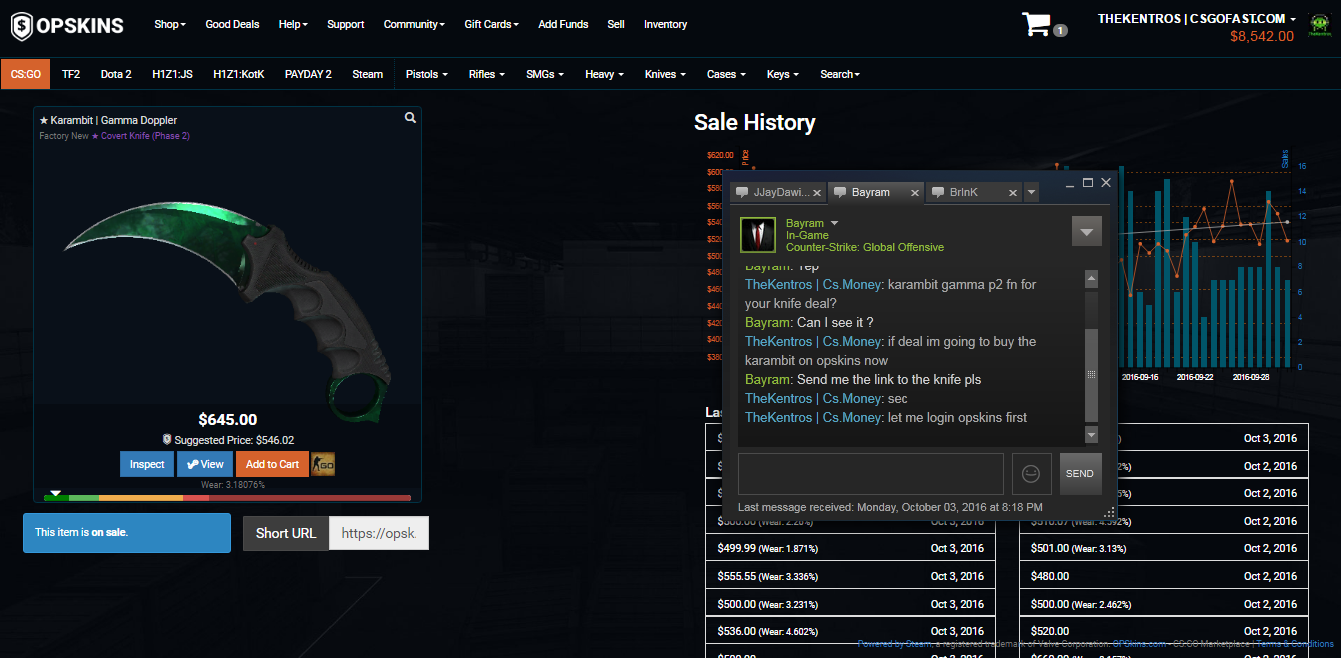The width and height of the screenshot is (1341, 658).
Task: Open the CS:GO icon button beside Add to Cart
Action: pyautogui.click(x=323, y=464)
